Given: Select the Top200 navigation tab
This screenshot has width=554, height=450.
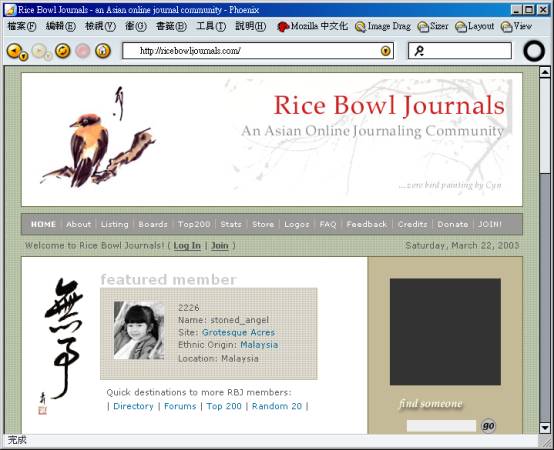Looking at the screenshot, I should coord(194,224).
